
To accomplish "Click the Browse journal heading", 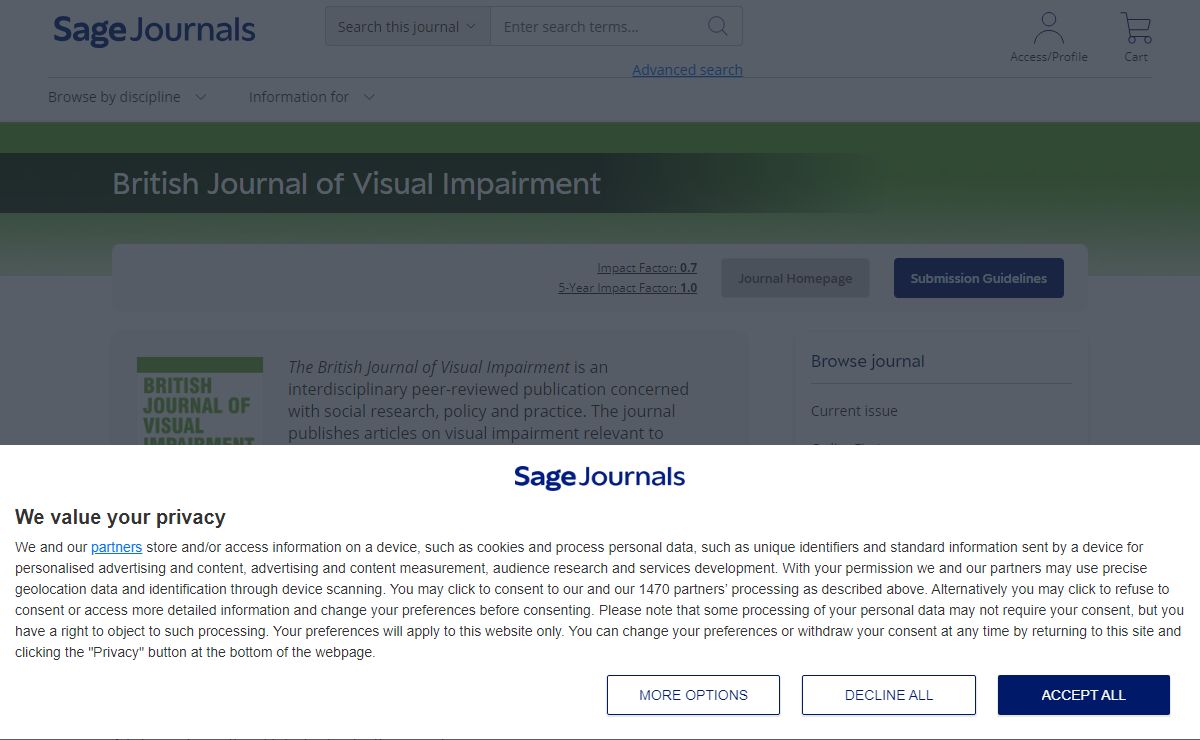I will pyautogui.click(x=867, y=361).
